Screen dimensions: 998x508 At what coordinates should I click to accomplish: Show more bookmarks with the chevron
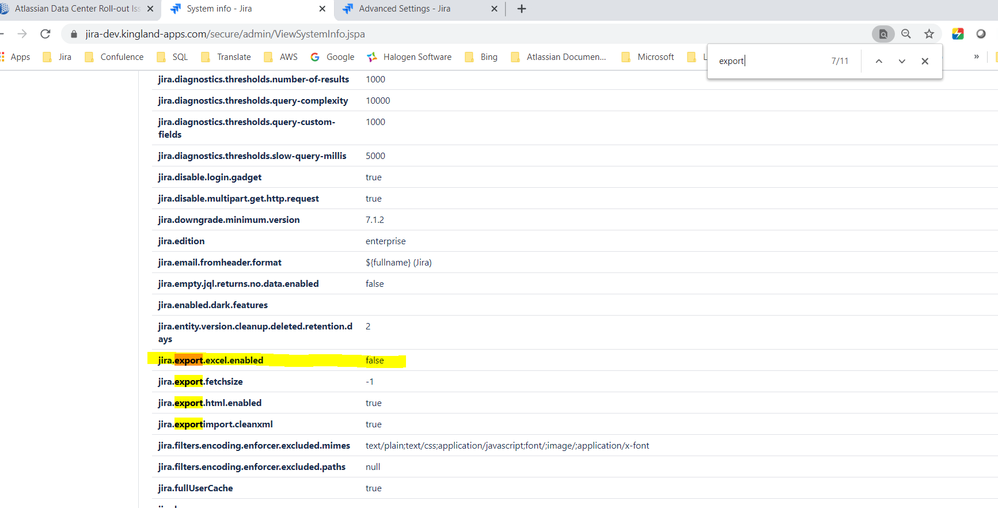tap(976, 57)
